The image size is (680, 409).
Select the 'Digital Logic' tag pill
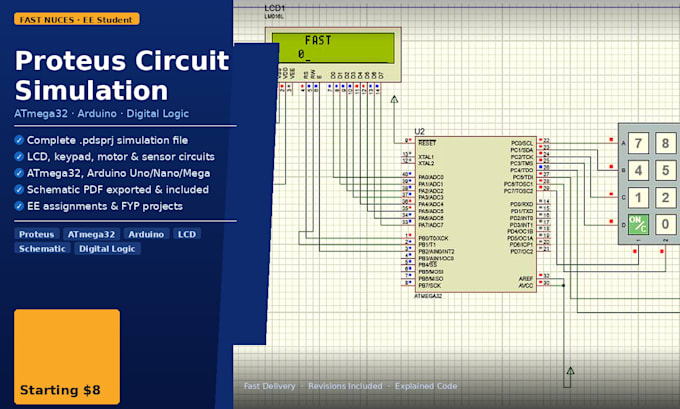click(x=107, y=249)
